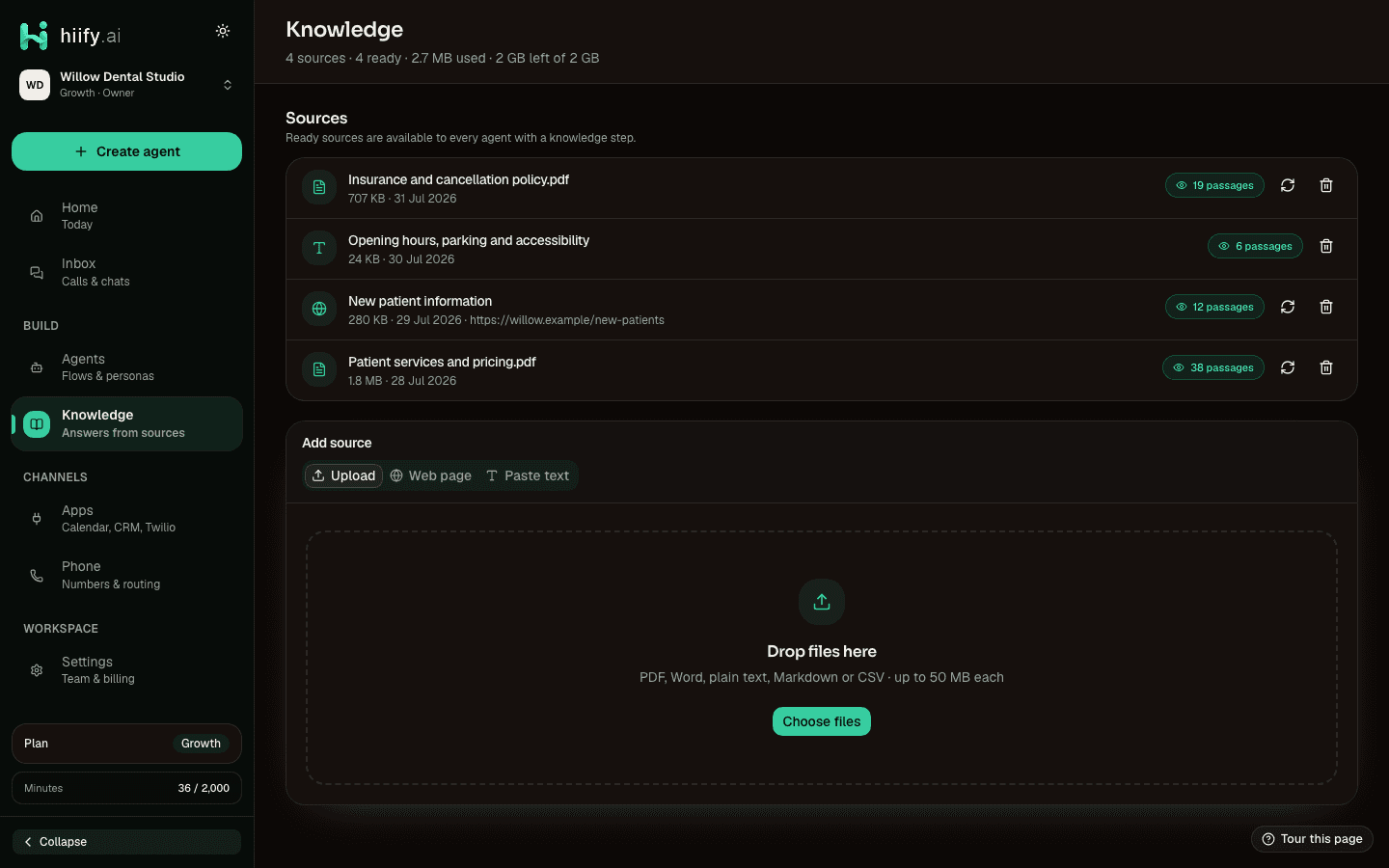View the 19 passages eye badge
The width and height of the screenshot is (1389, 868).
point(1214,185)
